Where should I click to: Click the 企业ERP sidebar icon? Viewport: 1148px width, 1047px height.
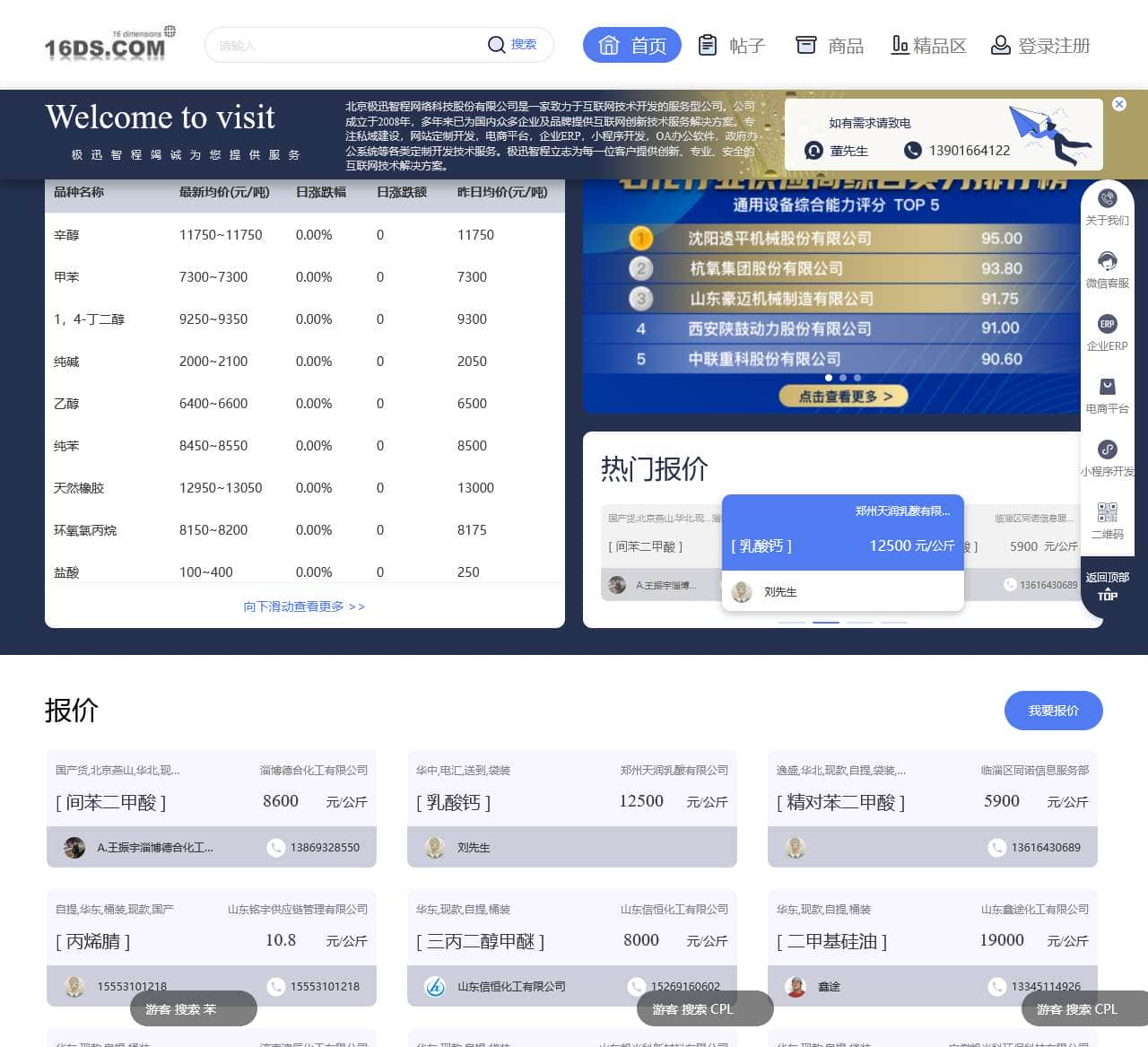coord(1108,324)
